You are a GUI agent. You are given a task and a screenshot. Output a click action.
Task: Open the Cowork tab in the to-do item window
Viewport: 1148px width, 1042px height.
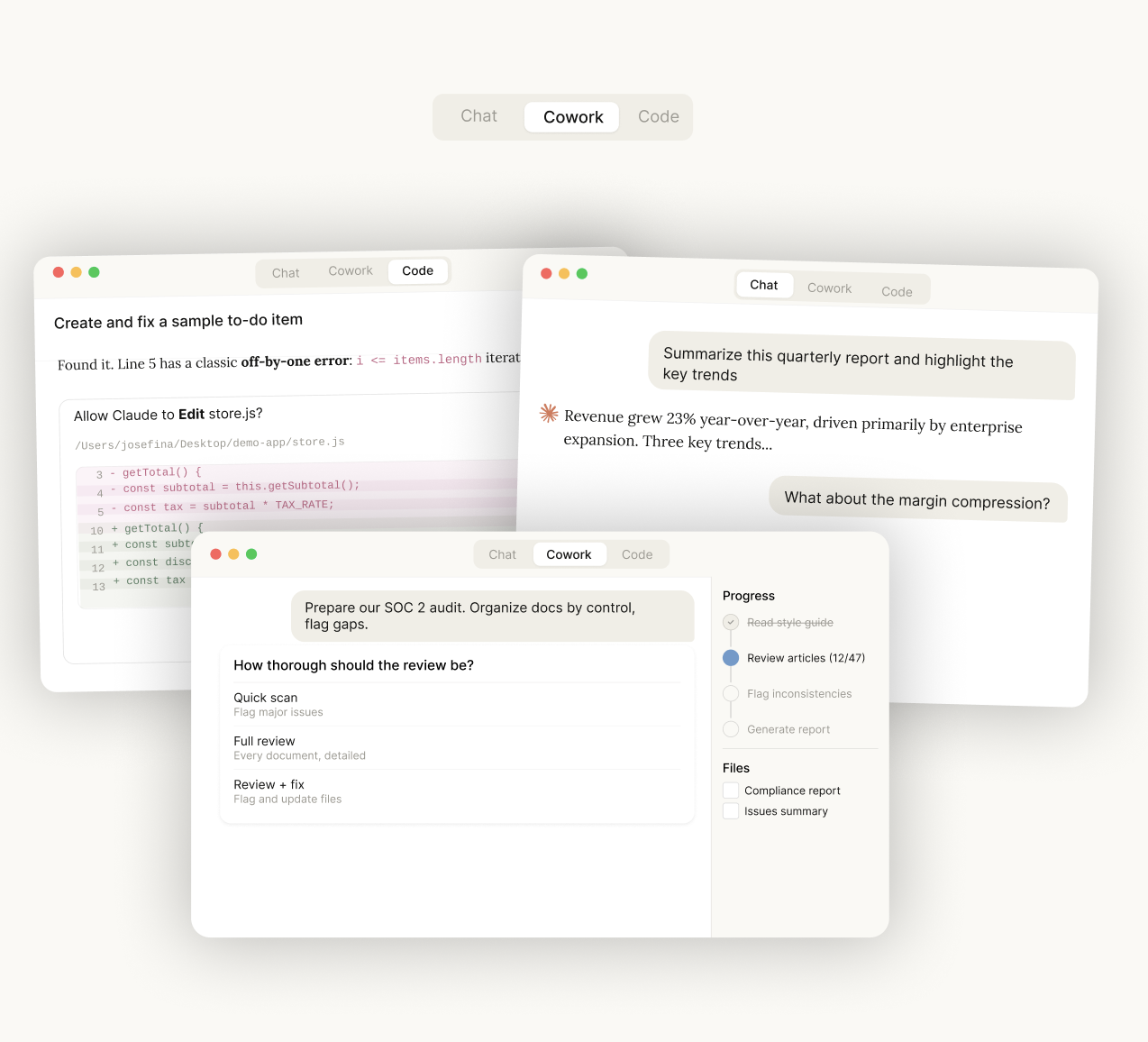351,271
